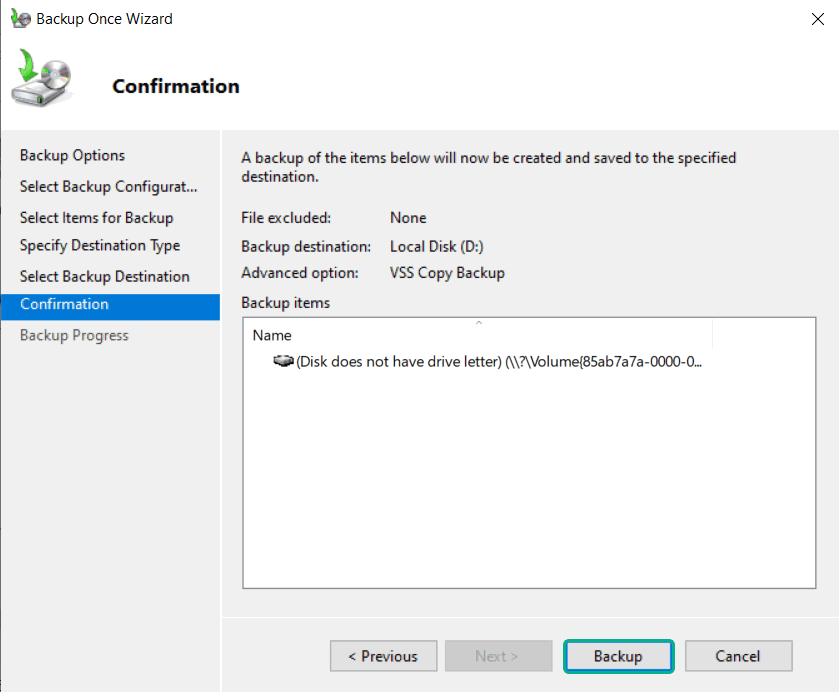Click the 'Advanced option:' label

tap(300, 273)
